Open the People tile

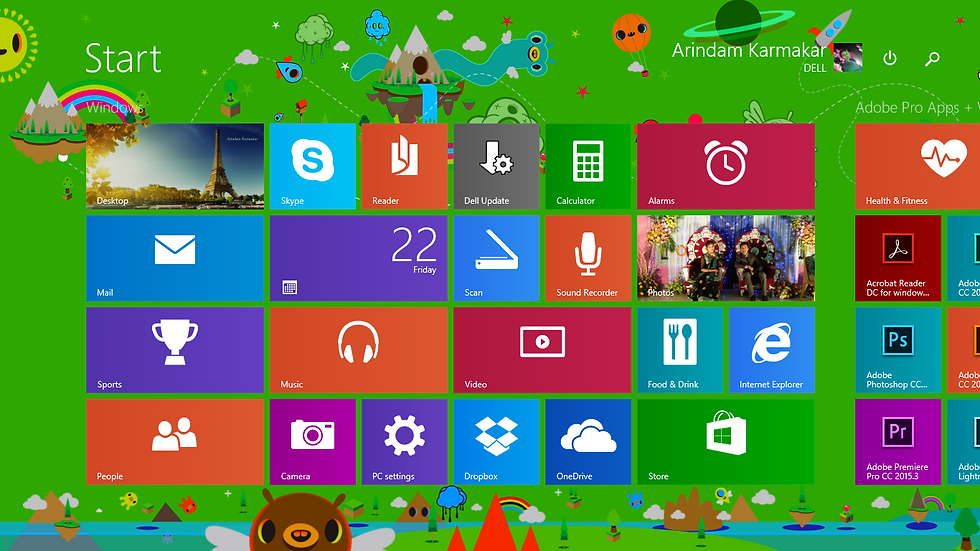pyautogui.click(x=175, y=442)
